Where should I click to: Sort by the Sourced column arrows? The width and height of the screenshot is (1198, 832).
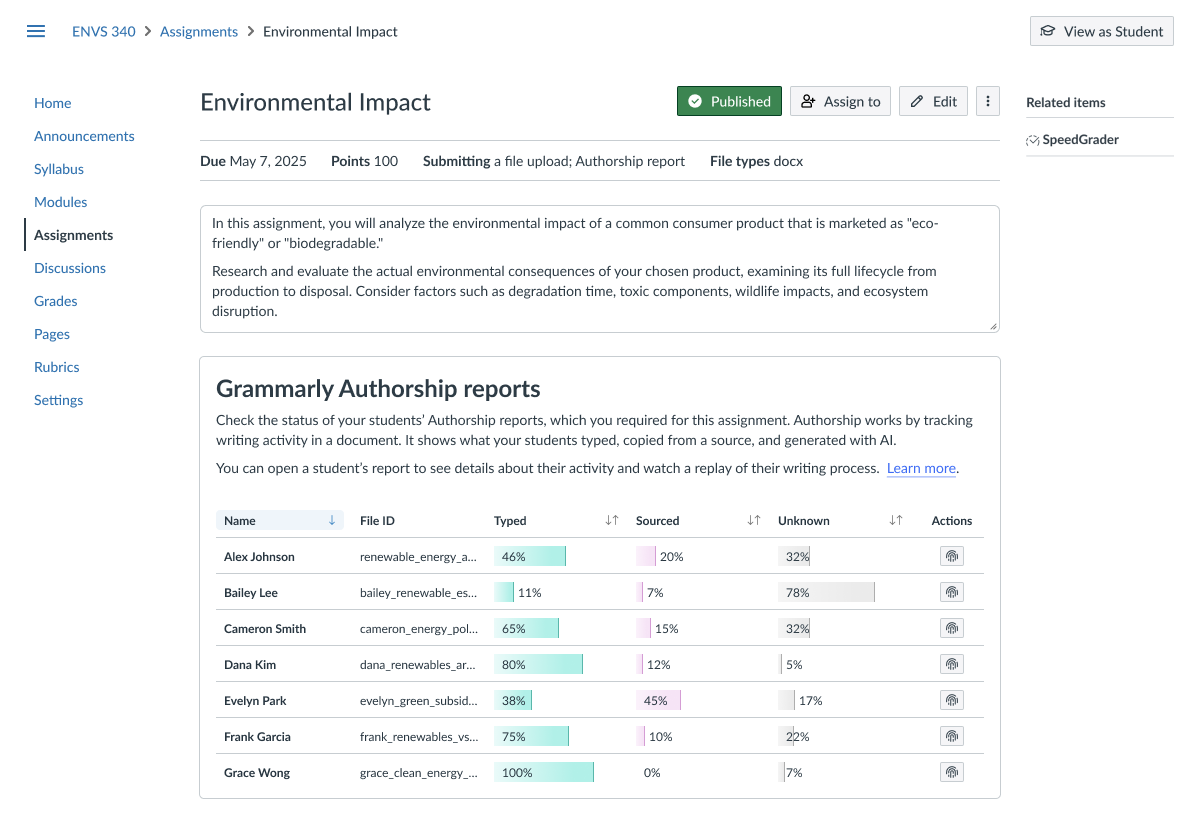pos(753,520)
